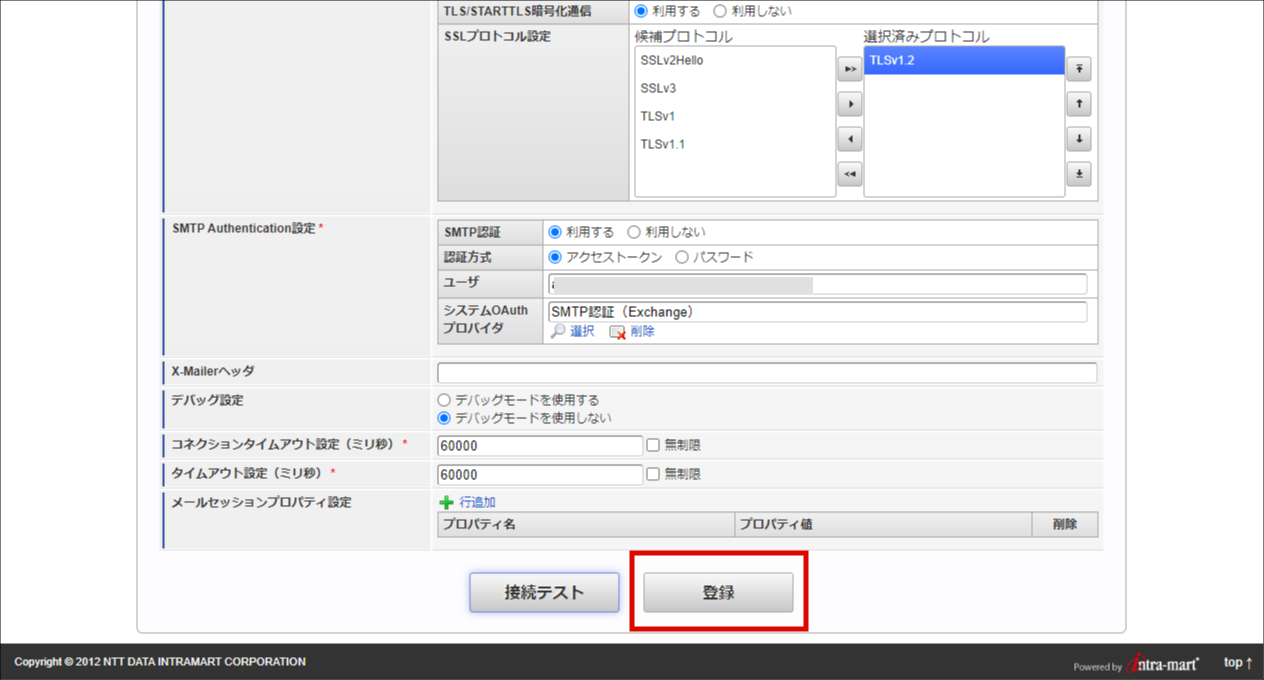Choose アクセストークン authentication method
This screenshot has width=1264, height=680.
(x=555, y=257)
